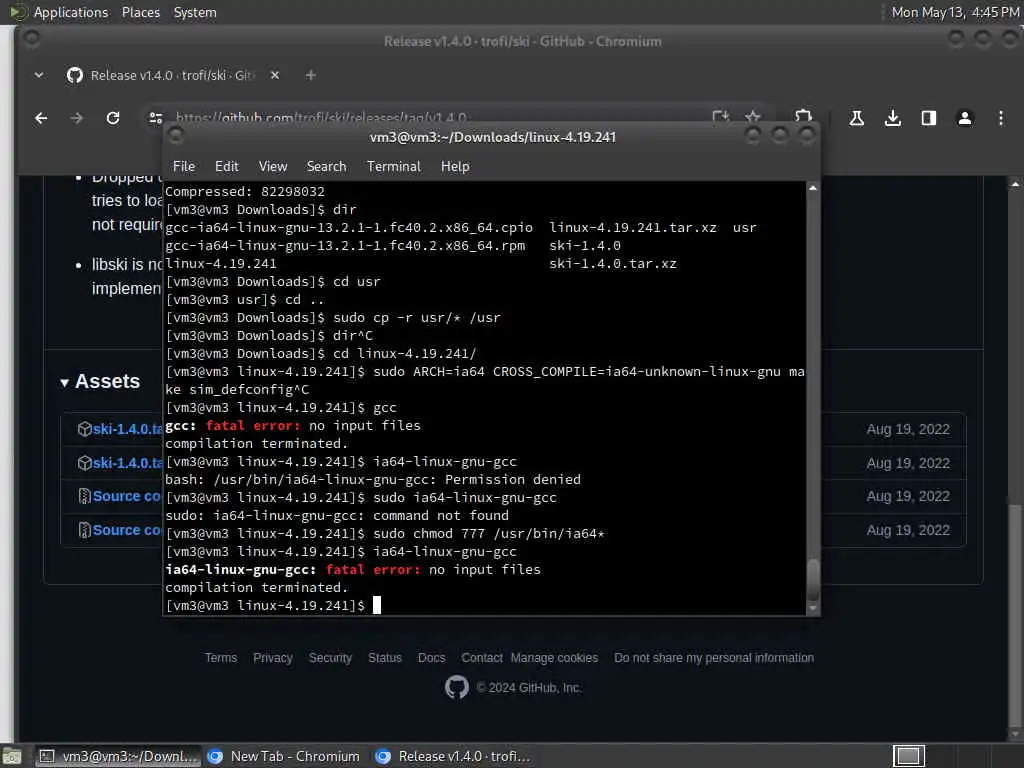Click the Aug 19, 2022 date of first asset
The height and width of the screenshot is (768, 1024).
point(908,429)
